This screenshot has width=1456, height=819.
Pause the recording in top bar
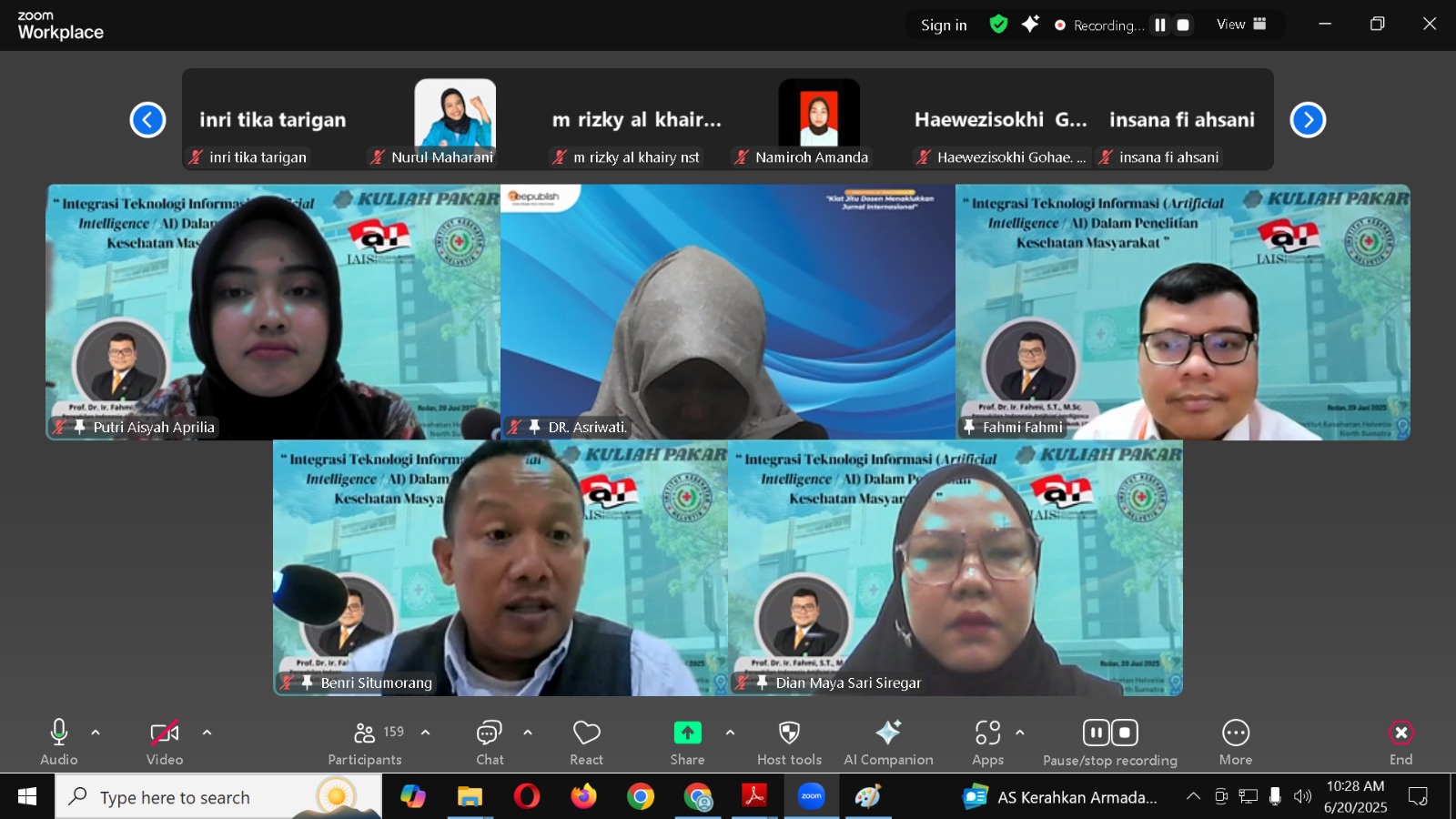[1160, 25]
